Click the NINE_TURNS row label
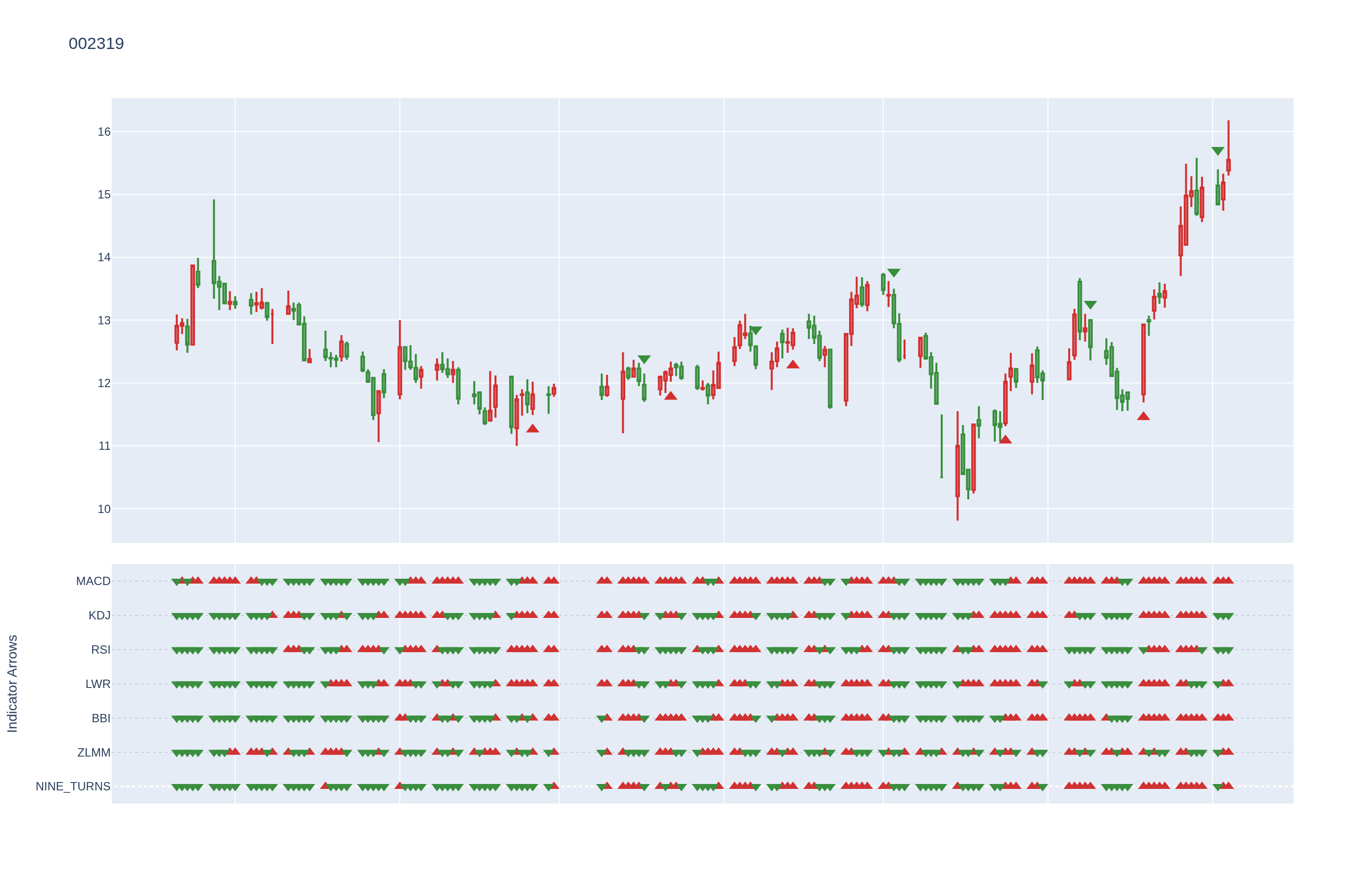The width and height of the screenshot is (1372, 882). click(73, 786)
